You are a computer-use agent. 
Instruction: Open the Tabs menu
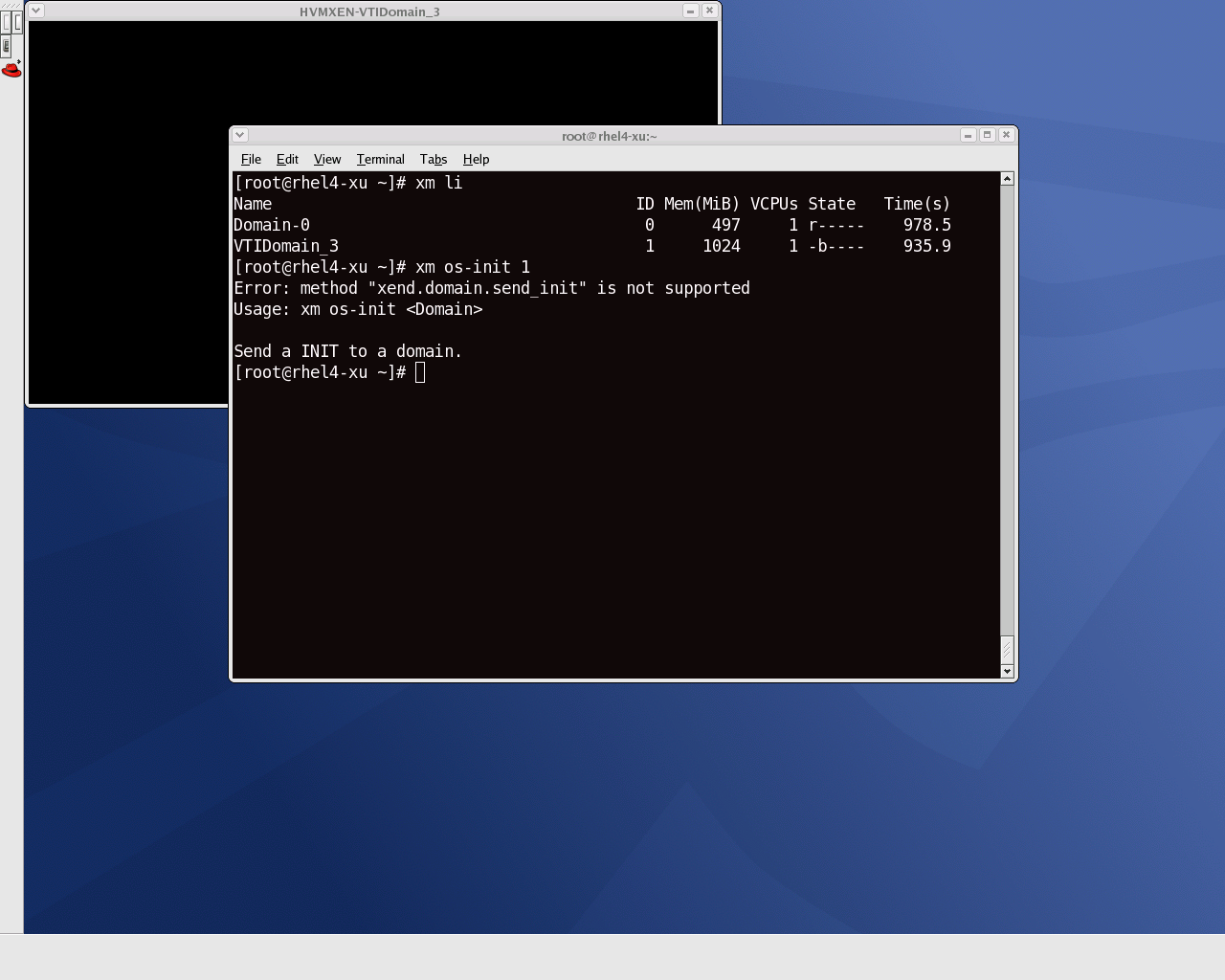point(433,159)
